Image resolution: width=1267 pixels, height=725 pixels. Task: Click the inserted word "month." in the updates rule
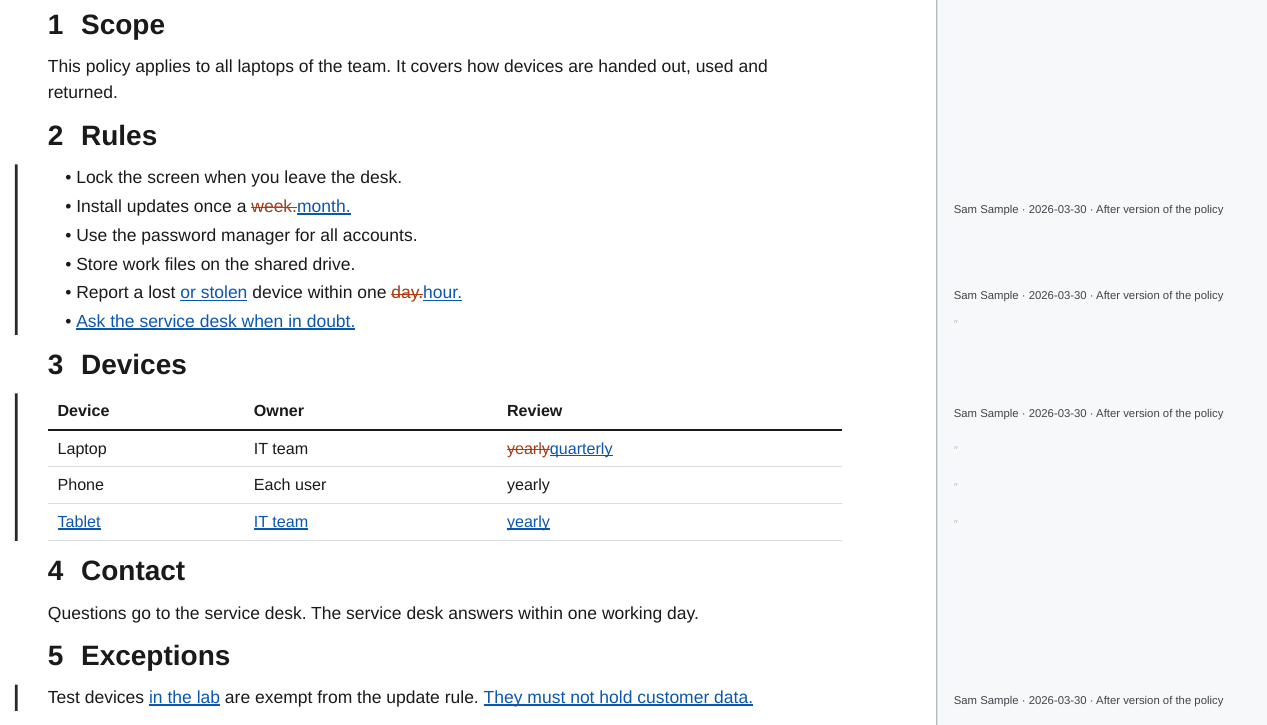(324, 206)
